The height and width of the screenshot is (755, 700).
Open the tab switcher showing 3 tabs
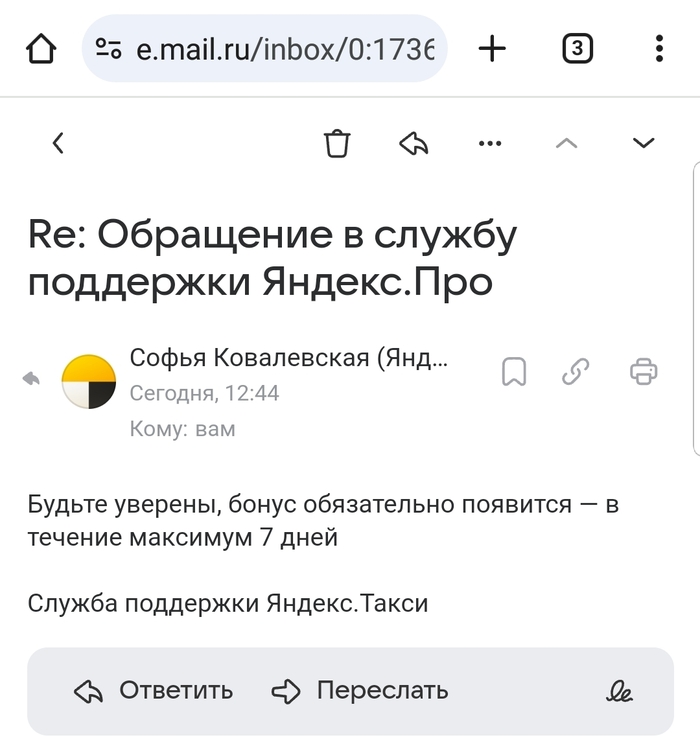pyautogui.click(x=577, y=48)
